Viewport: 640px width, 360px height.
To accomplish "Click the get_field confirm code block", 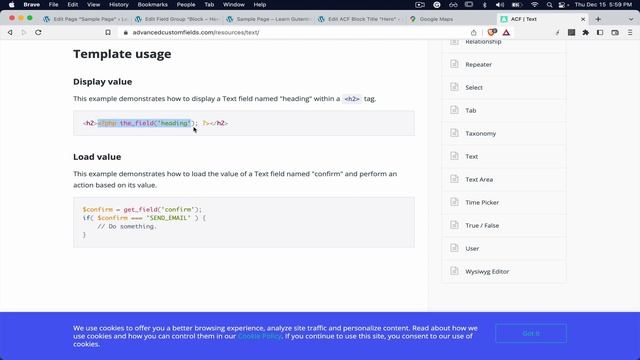I will [244, 222].
